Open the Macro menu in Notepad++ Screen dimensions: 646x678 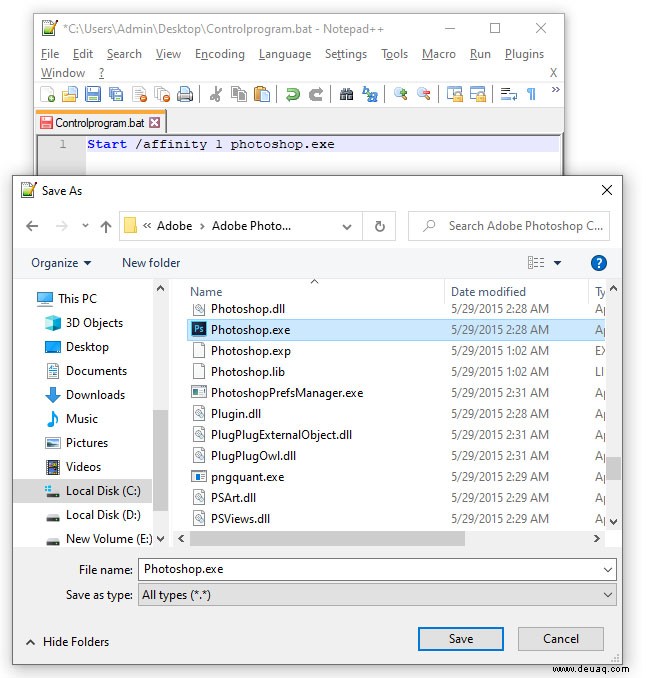click(x=438, y=54)
